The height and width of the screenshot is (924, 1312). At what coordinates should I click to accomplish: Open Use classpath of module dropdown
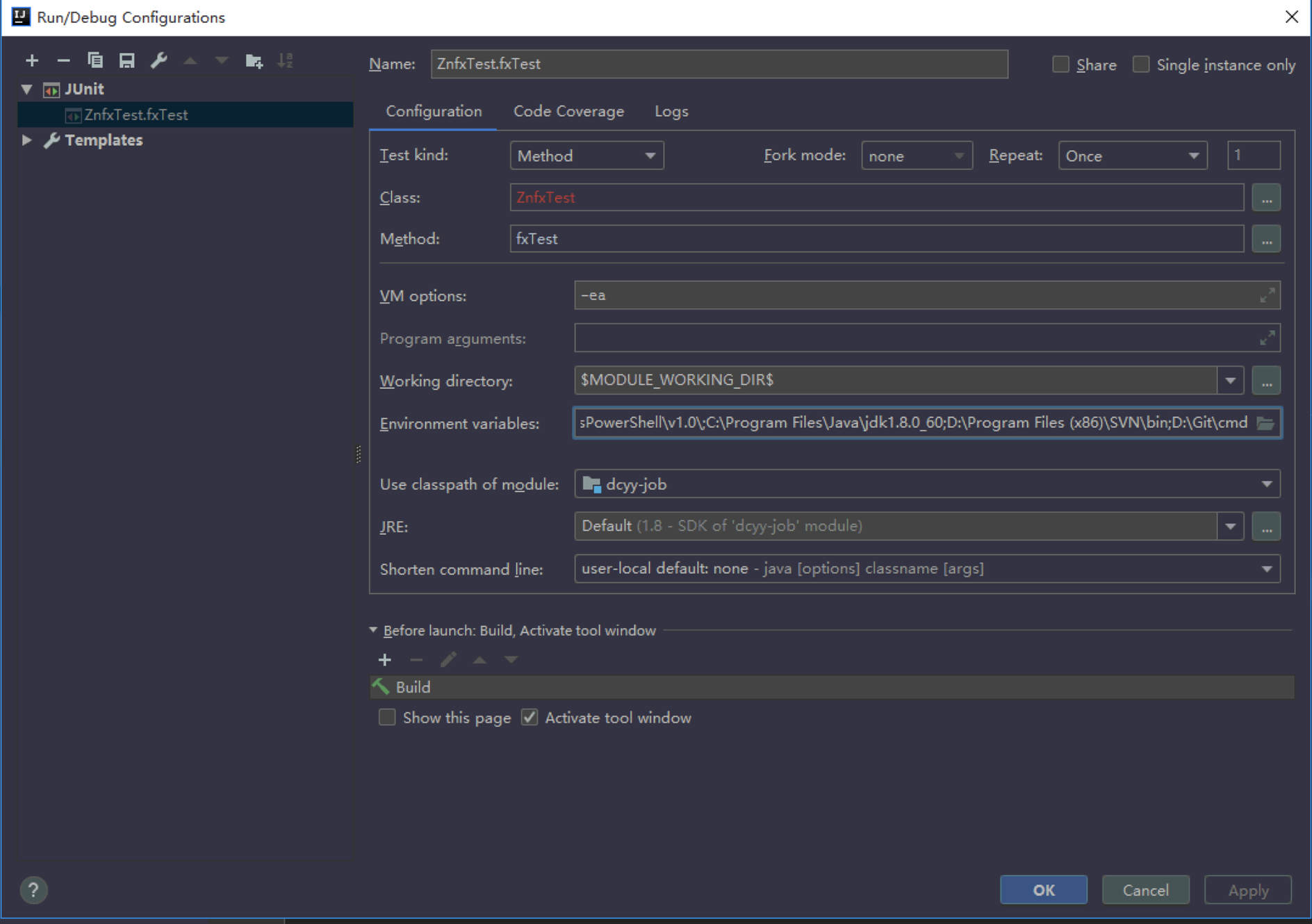927,484
